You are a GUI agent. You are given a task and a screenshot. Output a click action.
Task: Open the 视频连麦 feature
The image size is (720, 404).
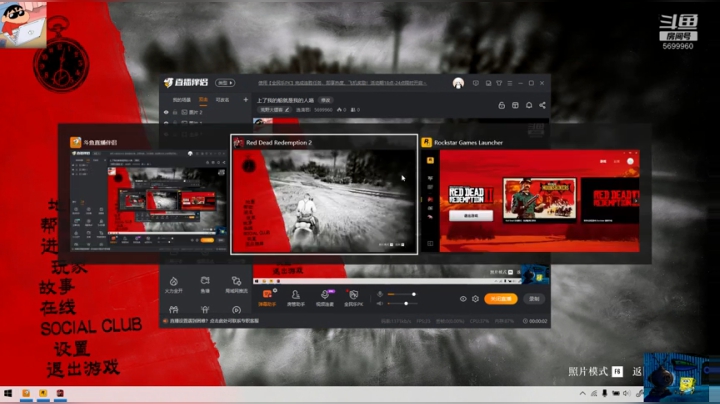325,298
